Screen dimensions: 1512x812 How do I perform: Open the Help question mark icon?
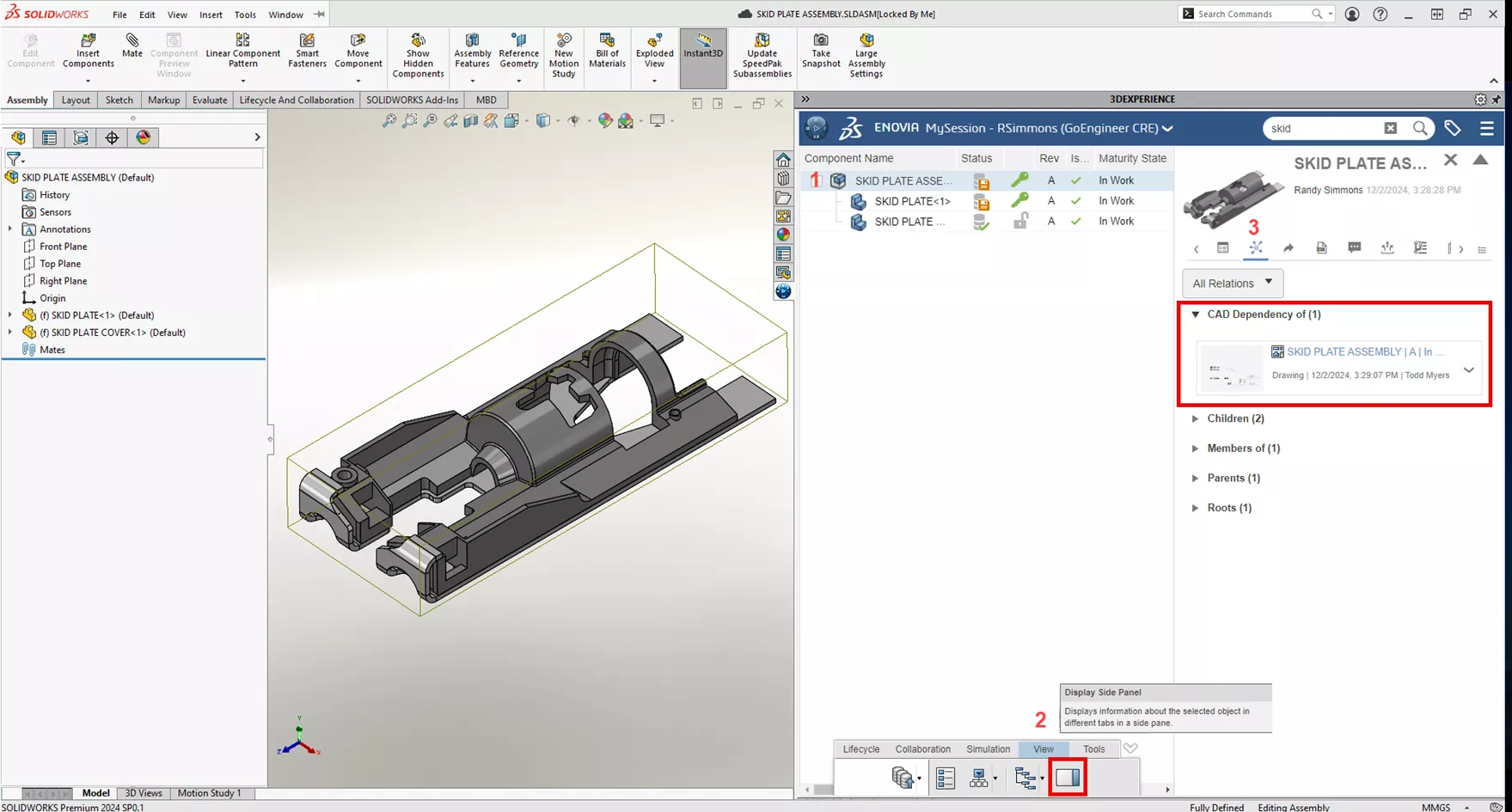point(1380,15)
